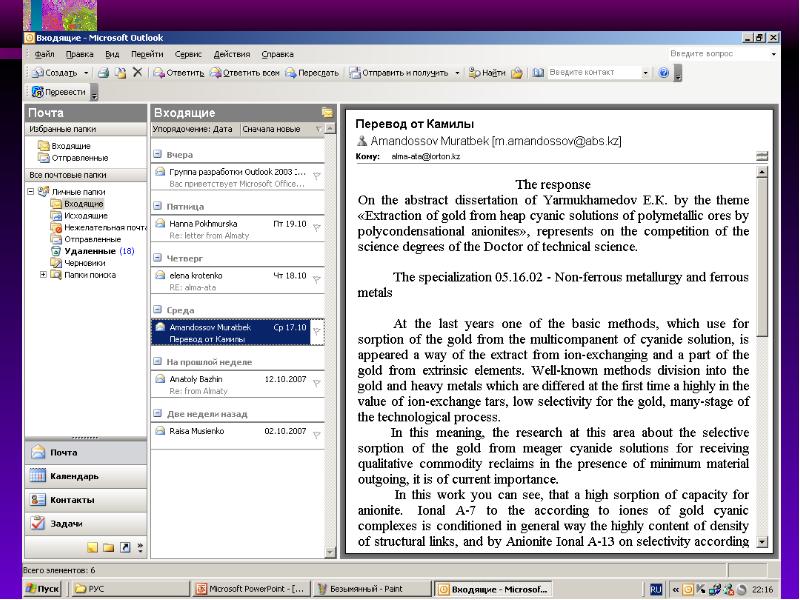Open the shortcuts icon at pane bottom
This screenshot has height=600, width=800.
125,548
